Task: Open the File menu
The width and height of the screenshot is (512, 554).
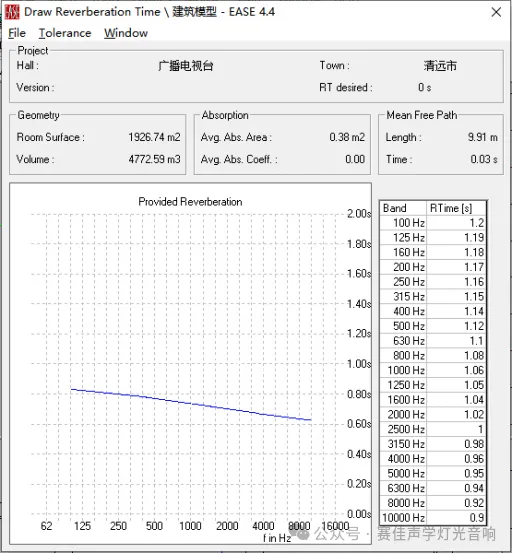Action: (17, 33)
